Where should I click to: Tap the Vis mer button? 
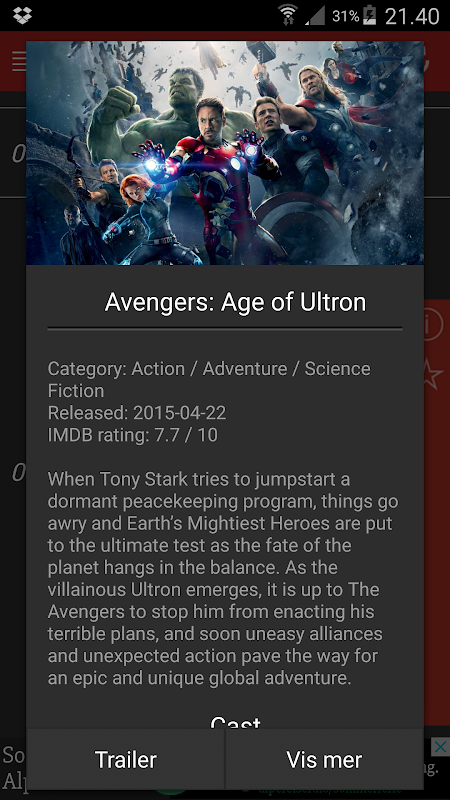pyautogui.click(x=324, y=760)
